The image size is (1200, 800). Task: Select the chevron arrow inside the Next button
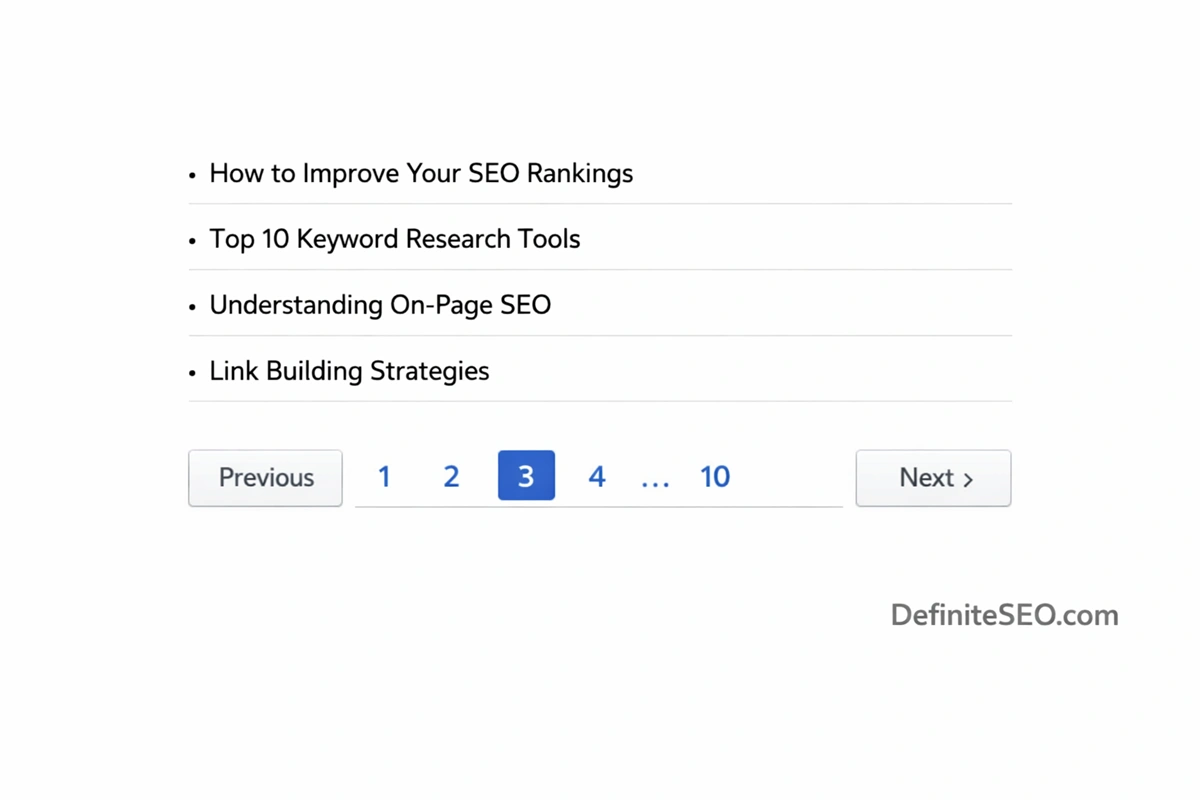[x=967, y=479]
